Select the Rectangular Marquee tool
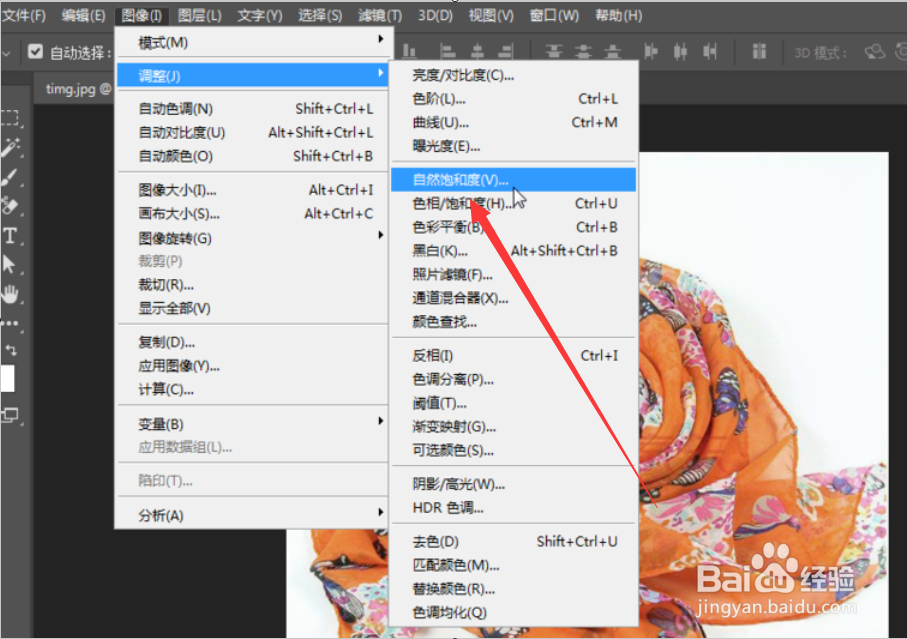The image size is (907, 639). coord(10,117)
